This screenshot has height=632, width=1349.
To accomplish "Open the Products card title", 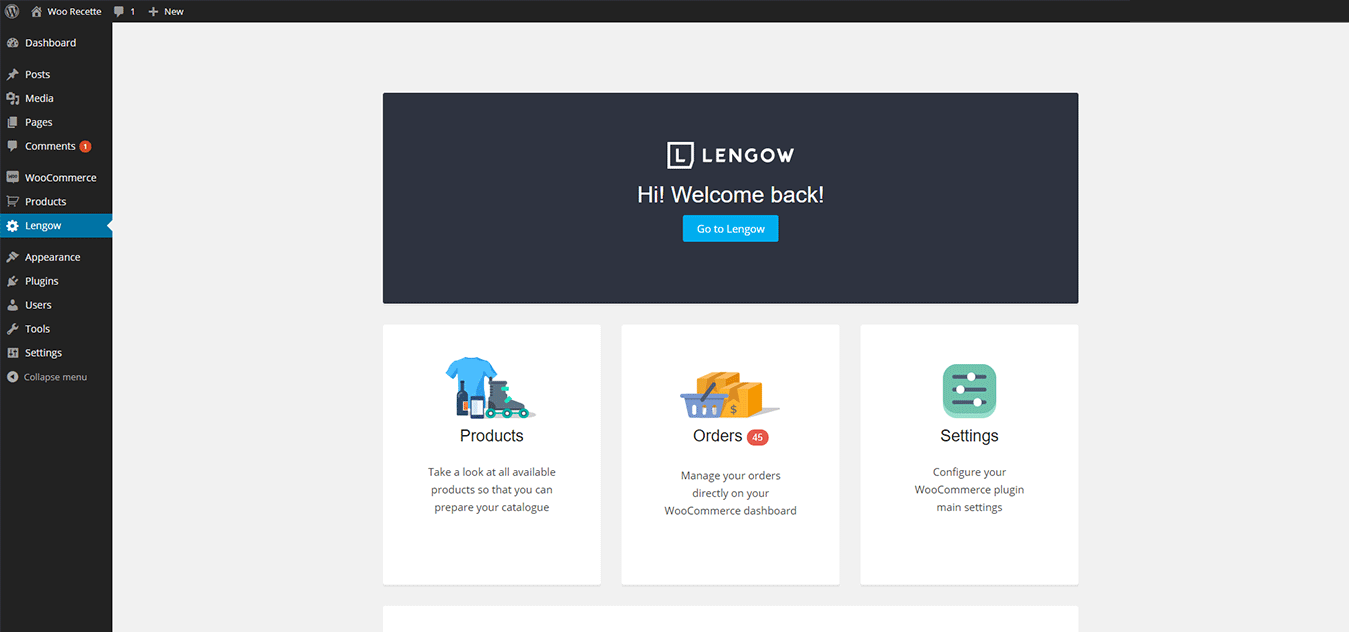I will tap(491, 436).
